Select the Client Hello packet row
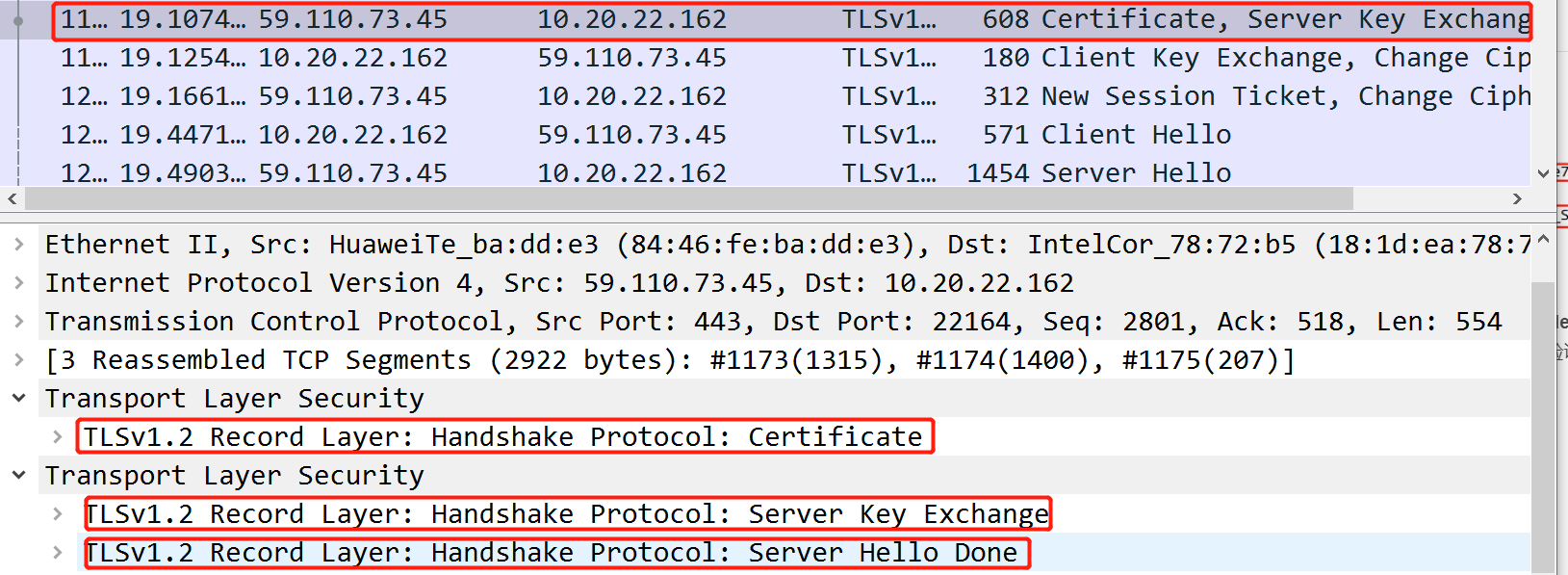This screenshot has height=575, width=1568. (x=674, y=134)
